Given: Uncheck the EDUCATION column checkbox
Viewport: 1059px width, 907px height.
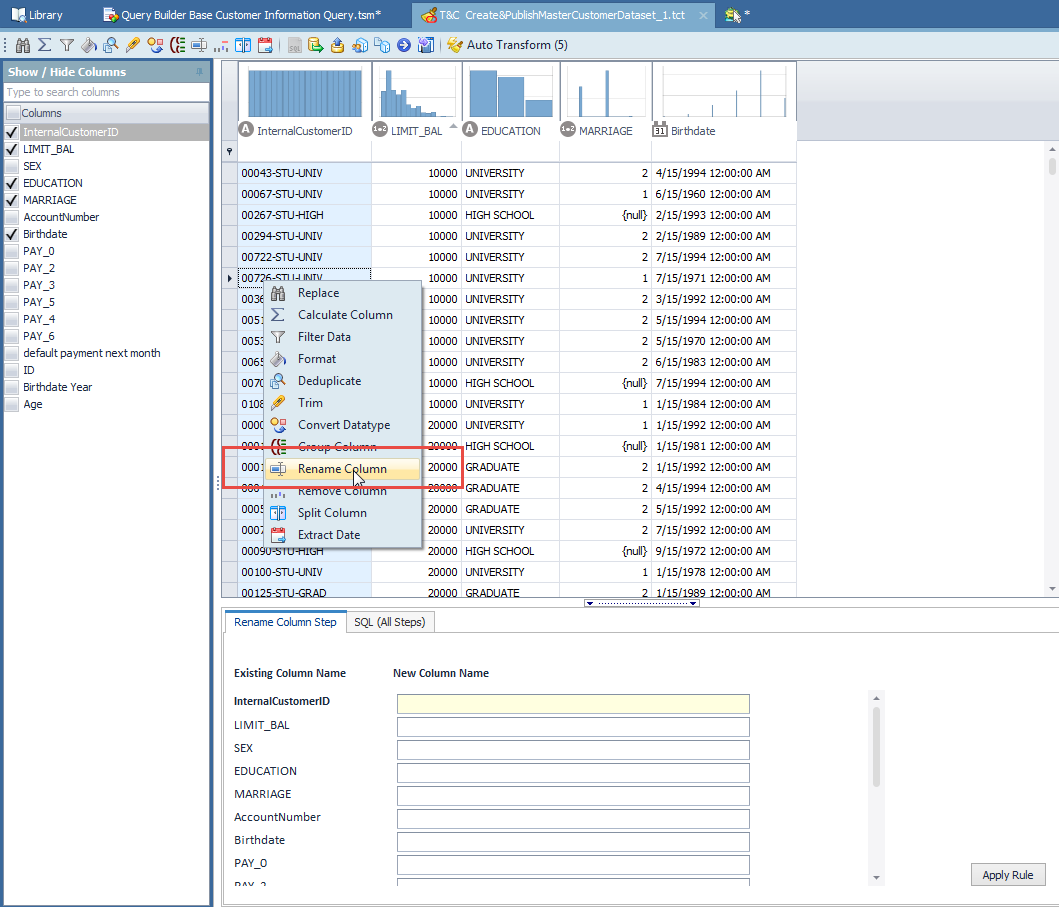Looking at the screenshot, I should coord(11,183).
